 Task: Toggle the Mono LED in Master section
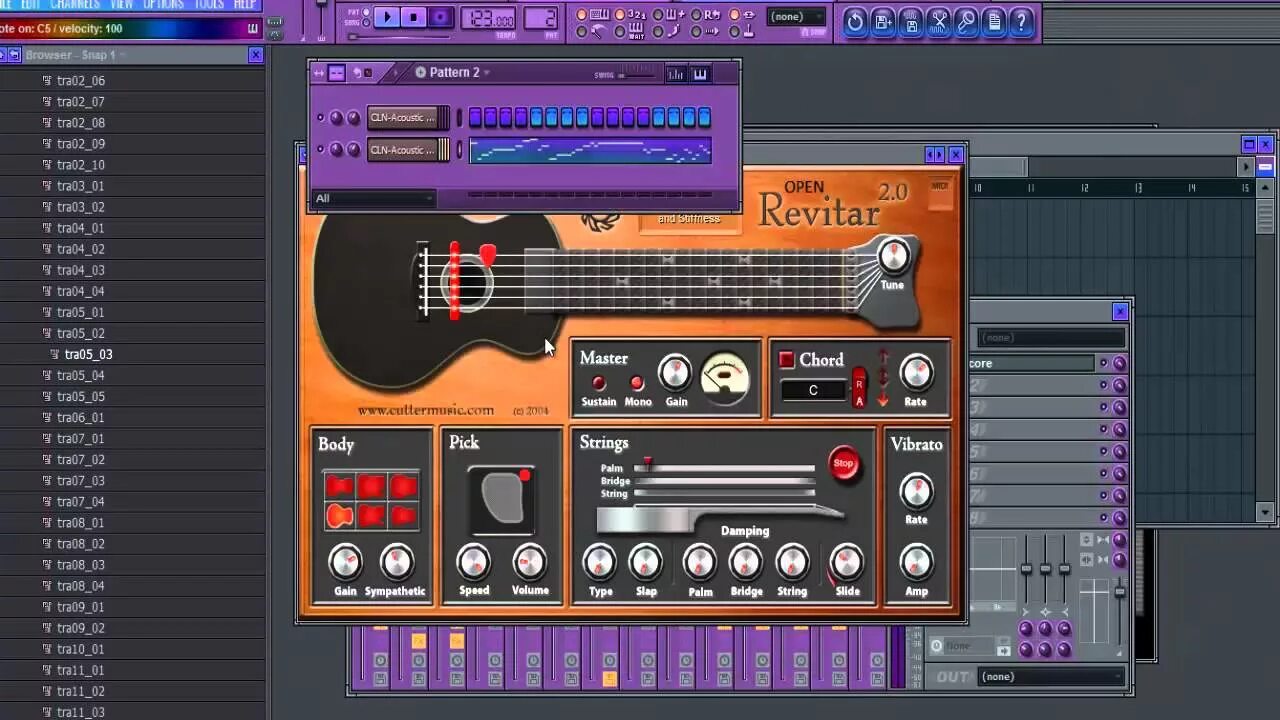point(637,383)
